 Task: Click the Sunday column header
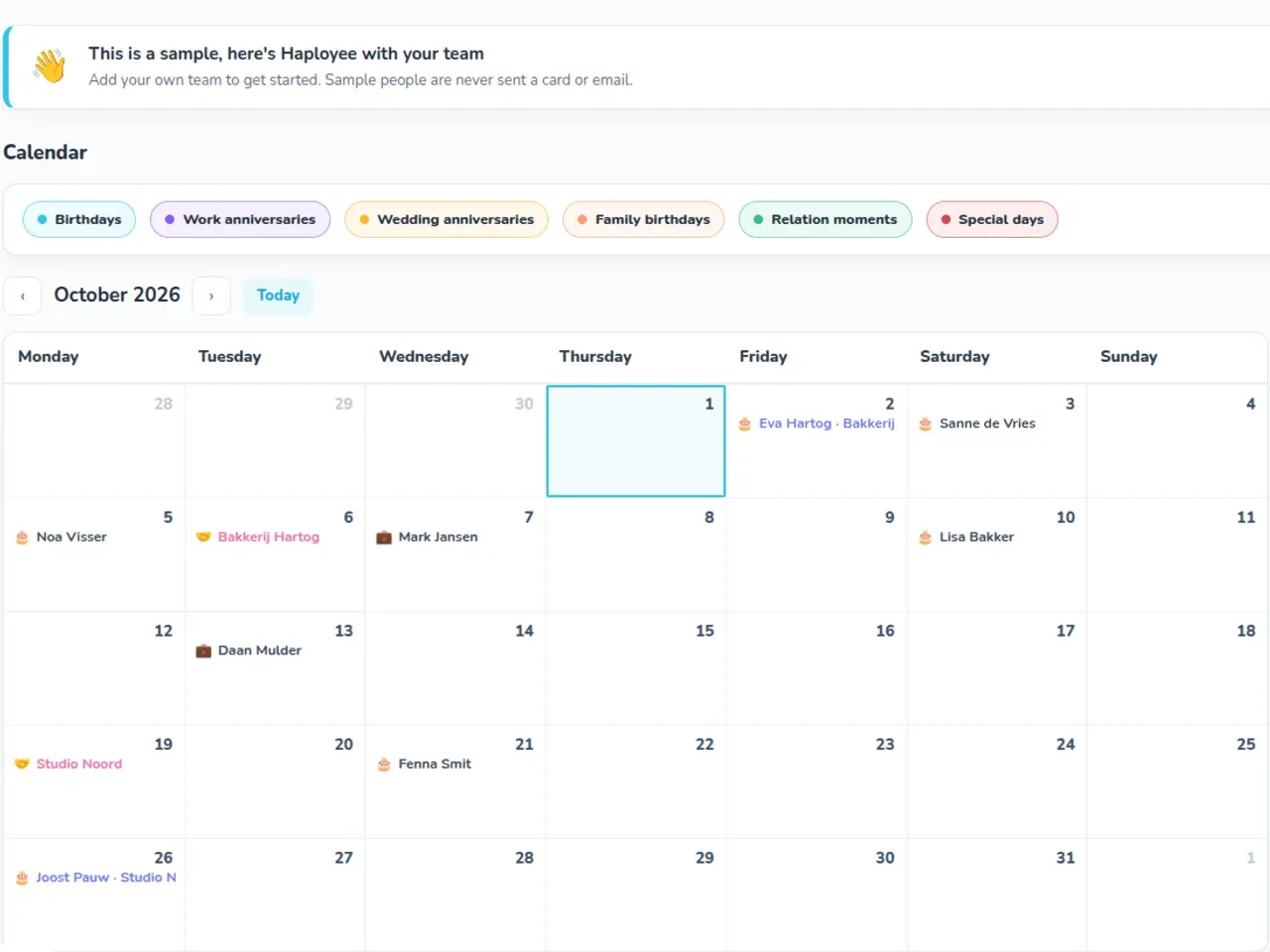click(x=1129, y=357)
